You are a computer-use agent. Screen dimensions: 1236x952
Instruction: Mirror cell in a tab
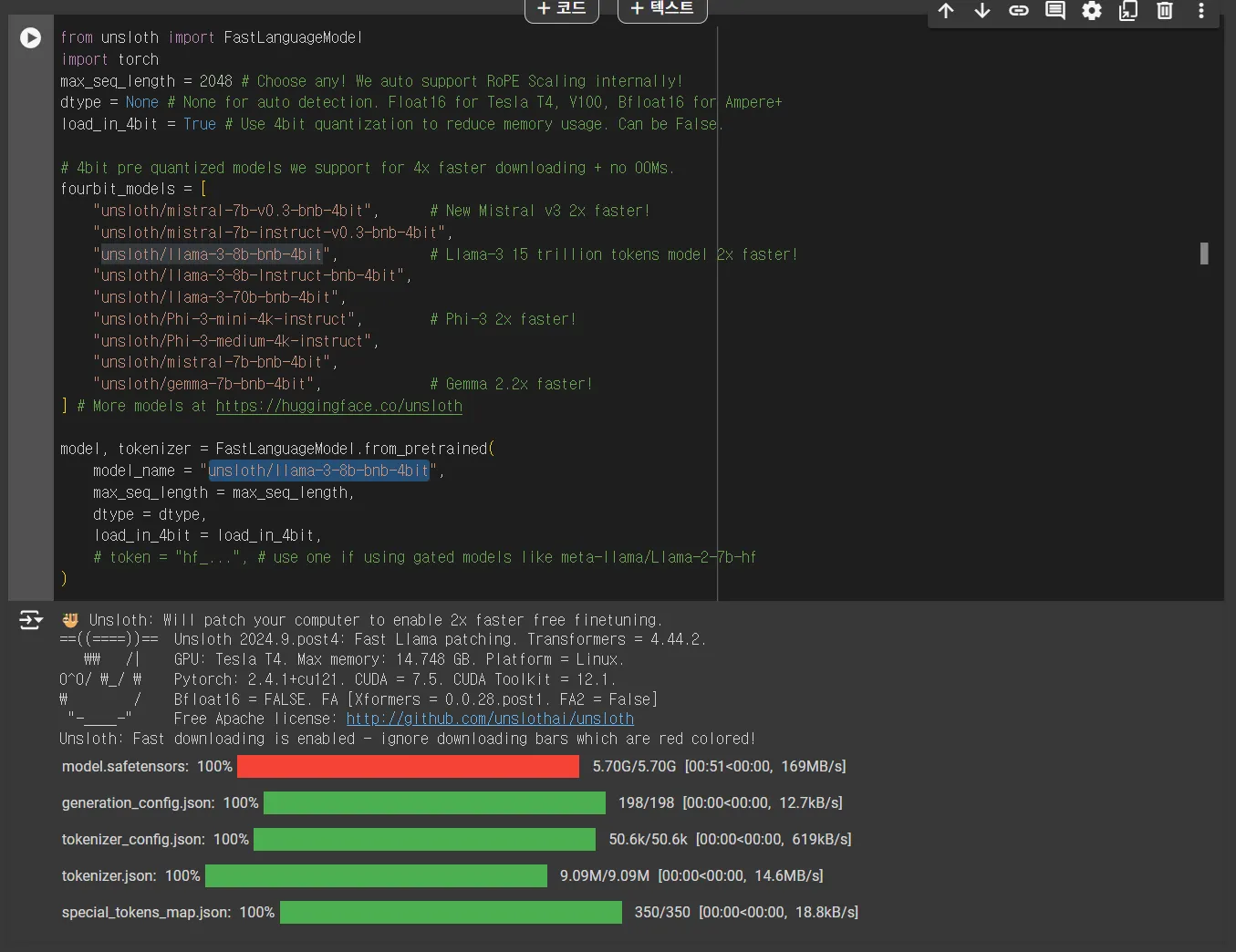(x=1128, y=11)
